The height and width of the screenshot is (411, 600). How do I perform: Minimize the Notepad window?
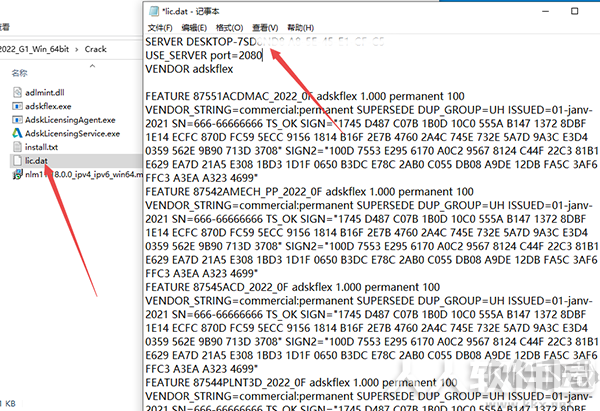546,11
